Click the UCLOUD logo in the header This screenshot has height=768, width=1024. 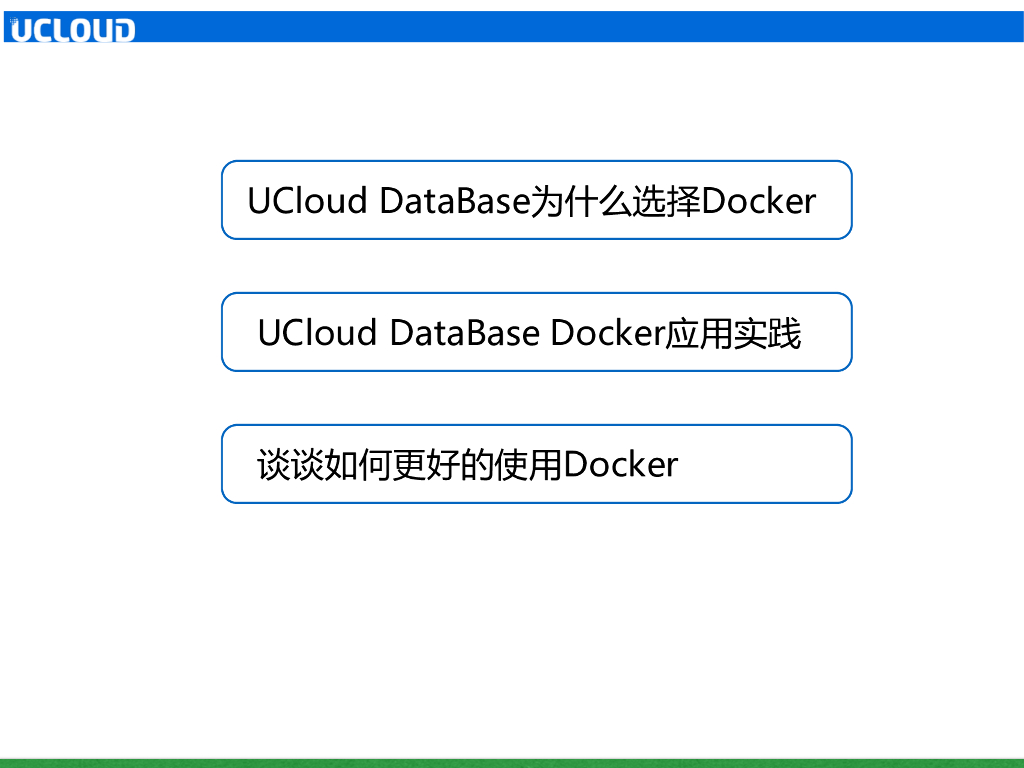pos(71,29)
